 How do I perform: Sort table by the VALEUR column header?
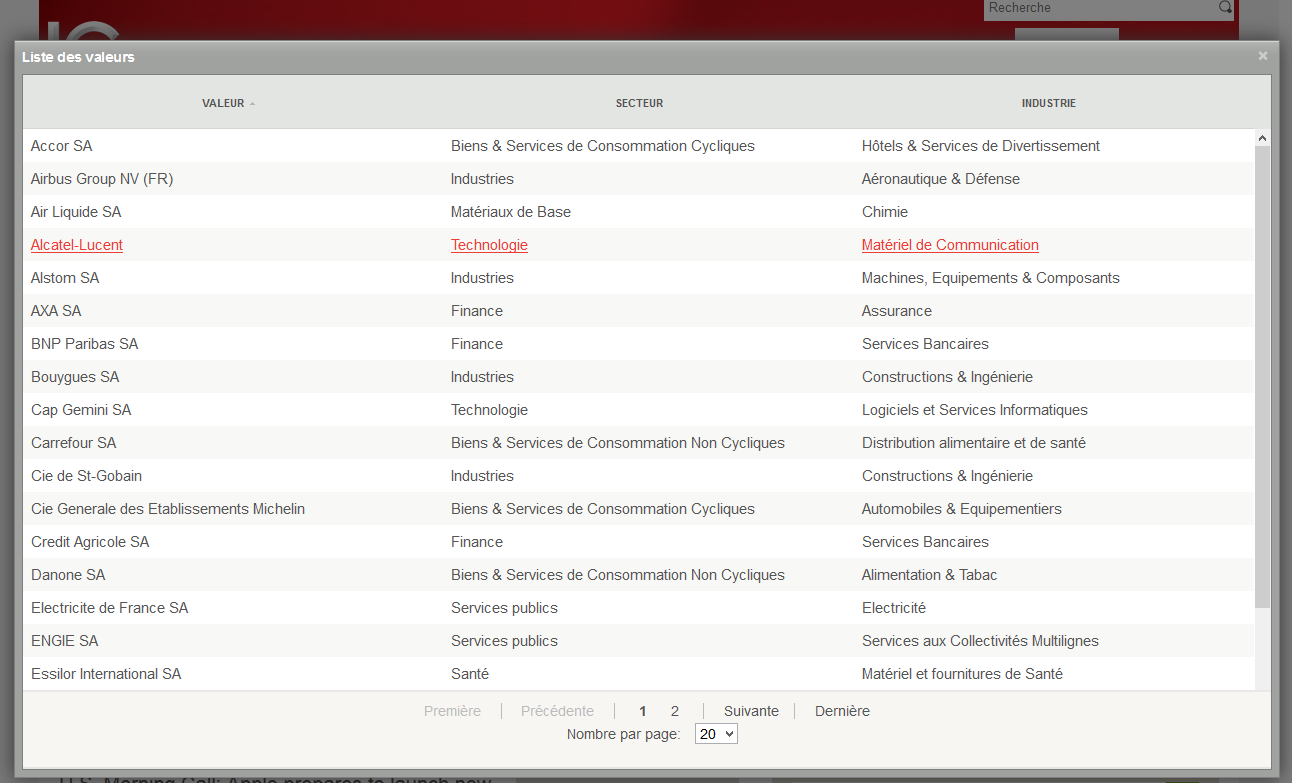click(223, 103)
